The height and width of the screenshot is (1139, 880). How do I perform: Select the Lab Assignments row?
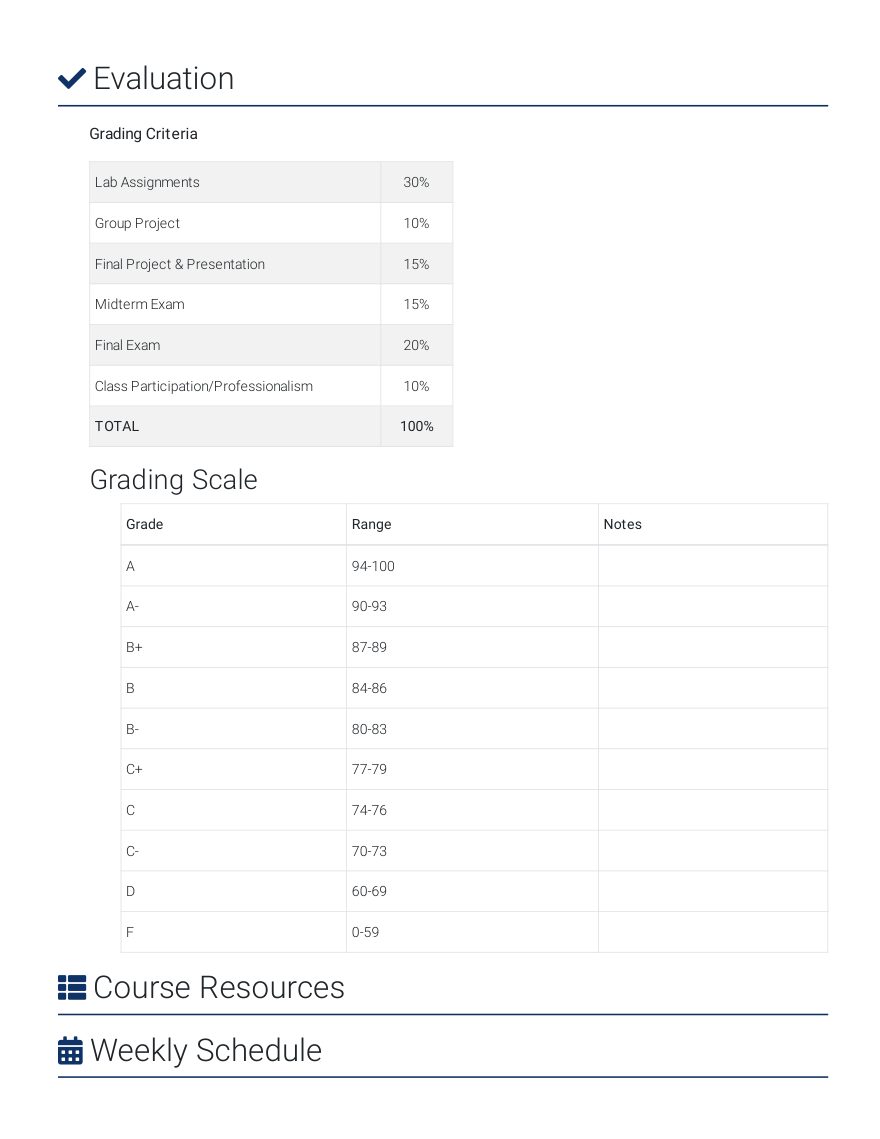(x=271, y=182)
